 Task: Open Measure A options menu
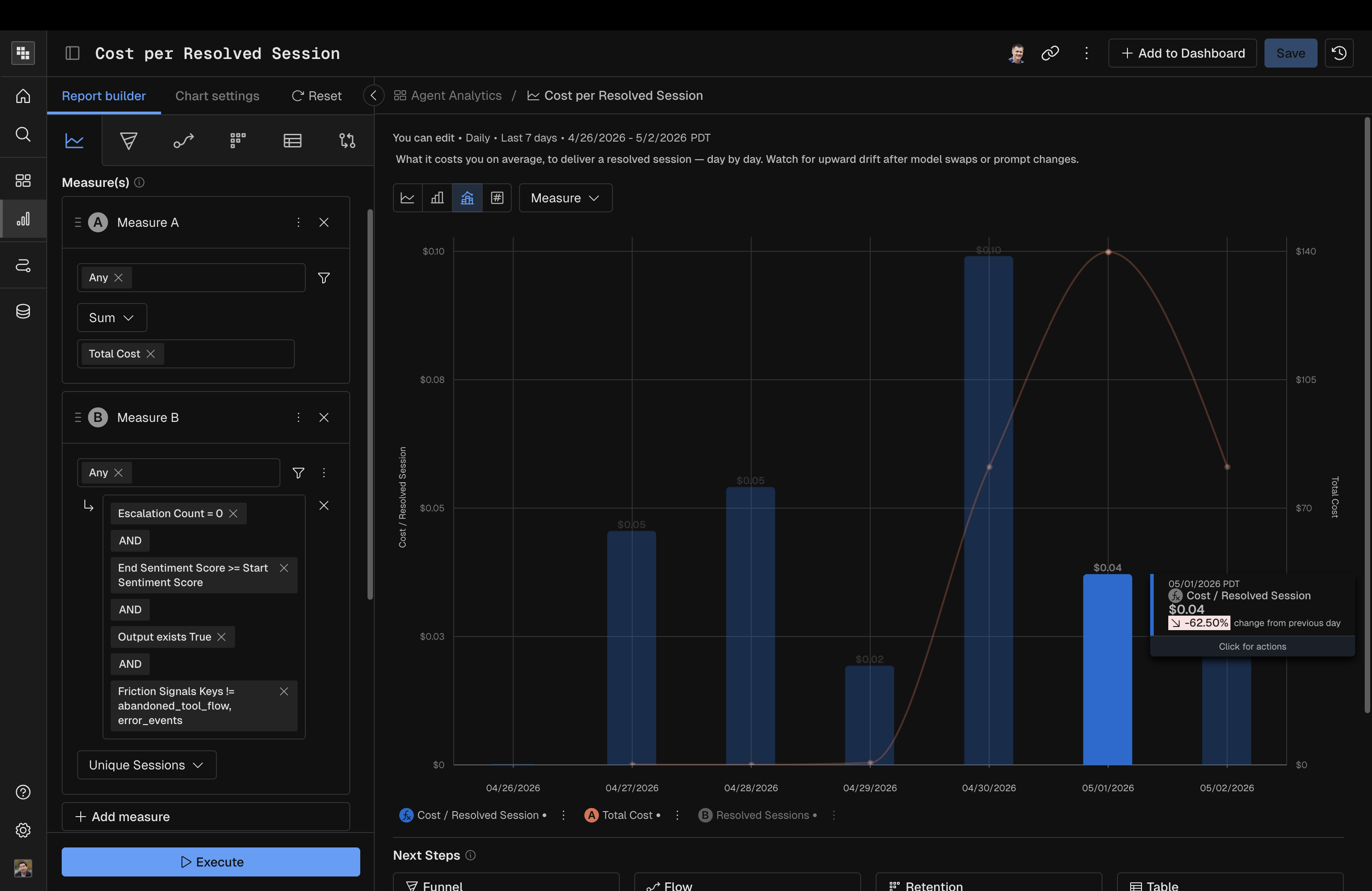coord(298,222)
